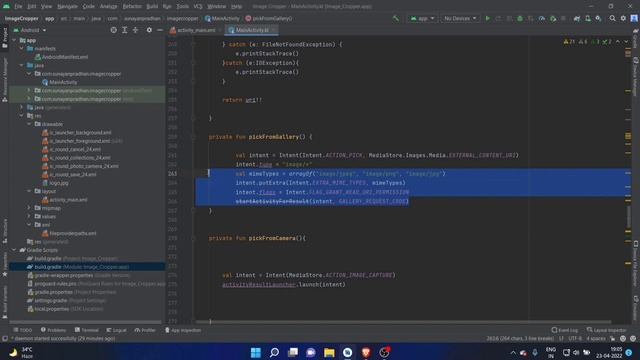Open File Explorer from taskbar
The height and width of the screenshot is (360, 640).
pyautogui.click(x=329, y=352)
